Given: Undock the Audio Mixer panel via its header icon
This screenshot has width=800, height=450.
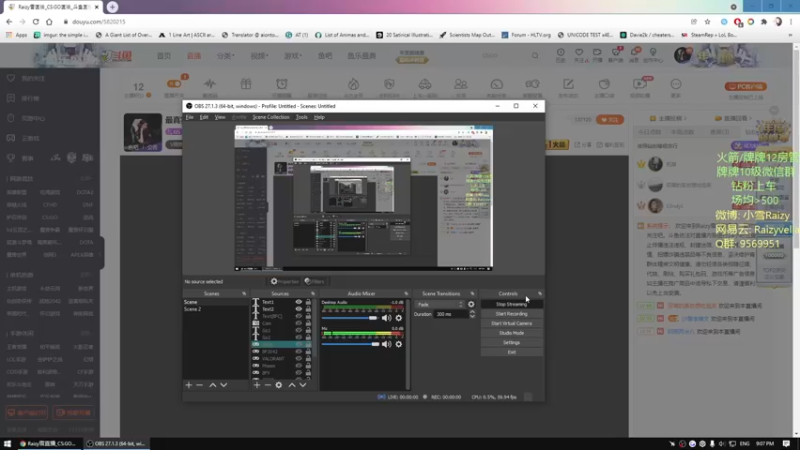Looking at the screenshot, I should click(406, 294).
